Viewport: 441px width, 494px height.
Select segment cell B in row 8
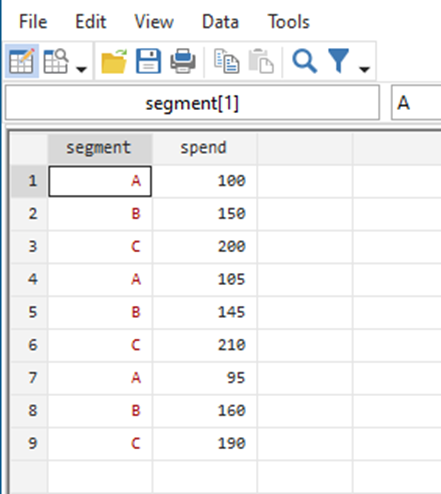click(x=100, y=411)
